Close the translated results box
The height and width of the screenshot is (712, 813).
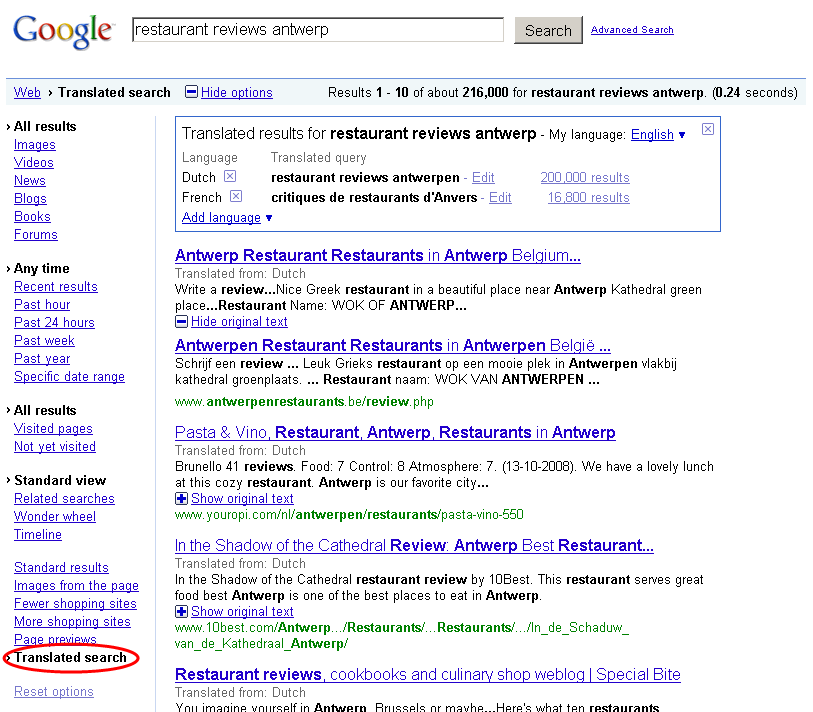point(708,129)
